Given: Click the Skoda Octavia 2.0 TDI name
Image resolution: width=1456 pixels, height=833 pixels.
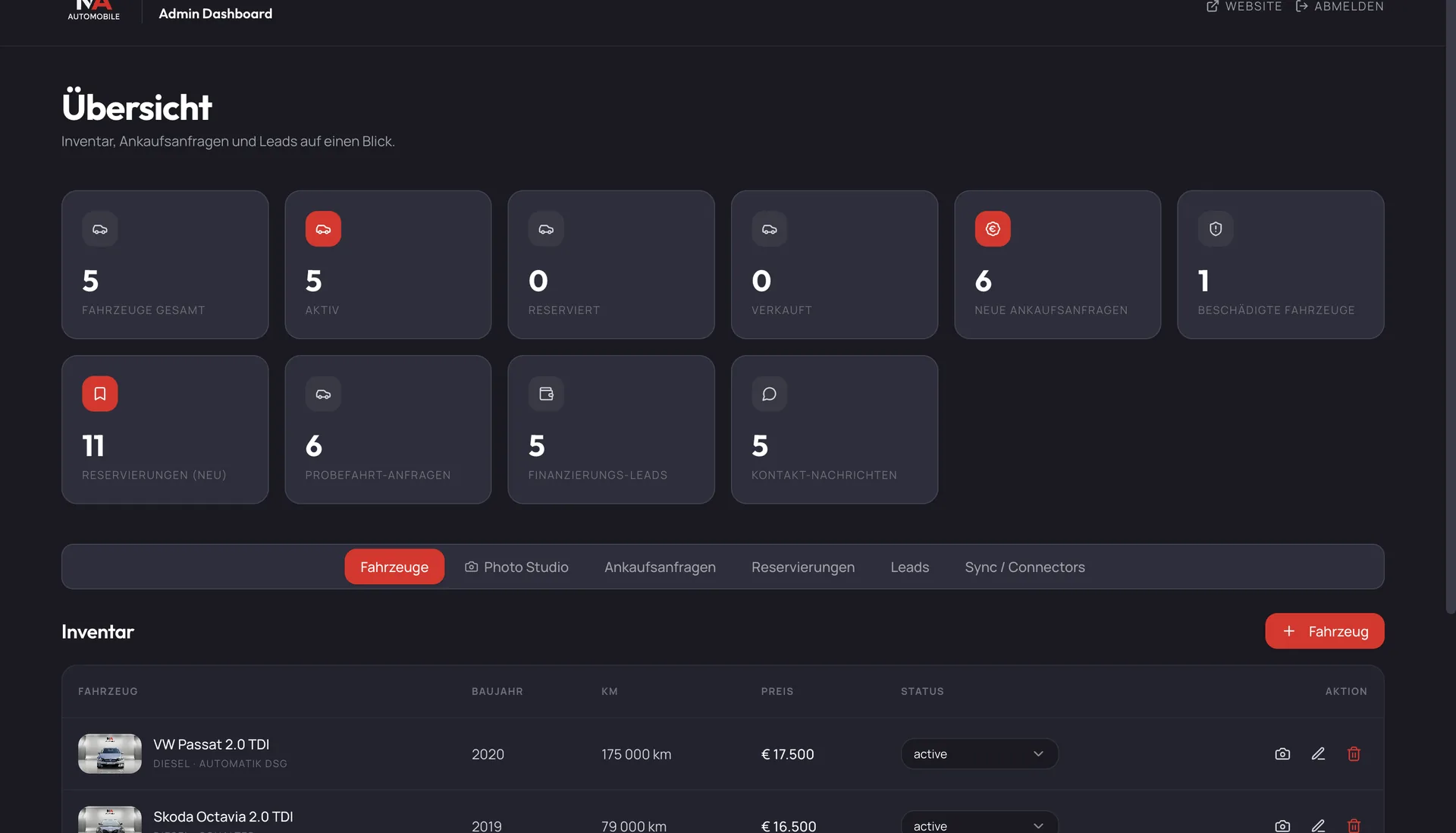Looking at the screenshot, I should click(223, 816).
